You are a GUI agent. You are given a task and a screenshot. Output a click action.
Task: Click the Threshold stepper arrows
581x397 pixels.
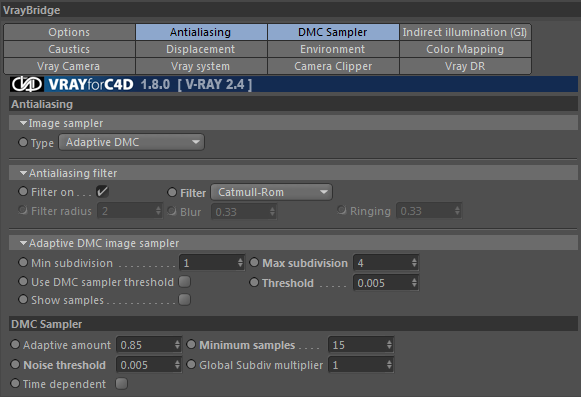[x=415, y=283]
